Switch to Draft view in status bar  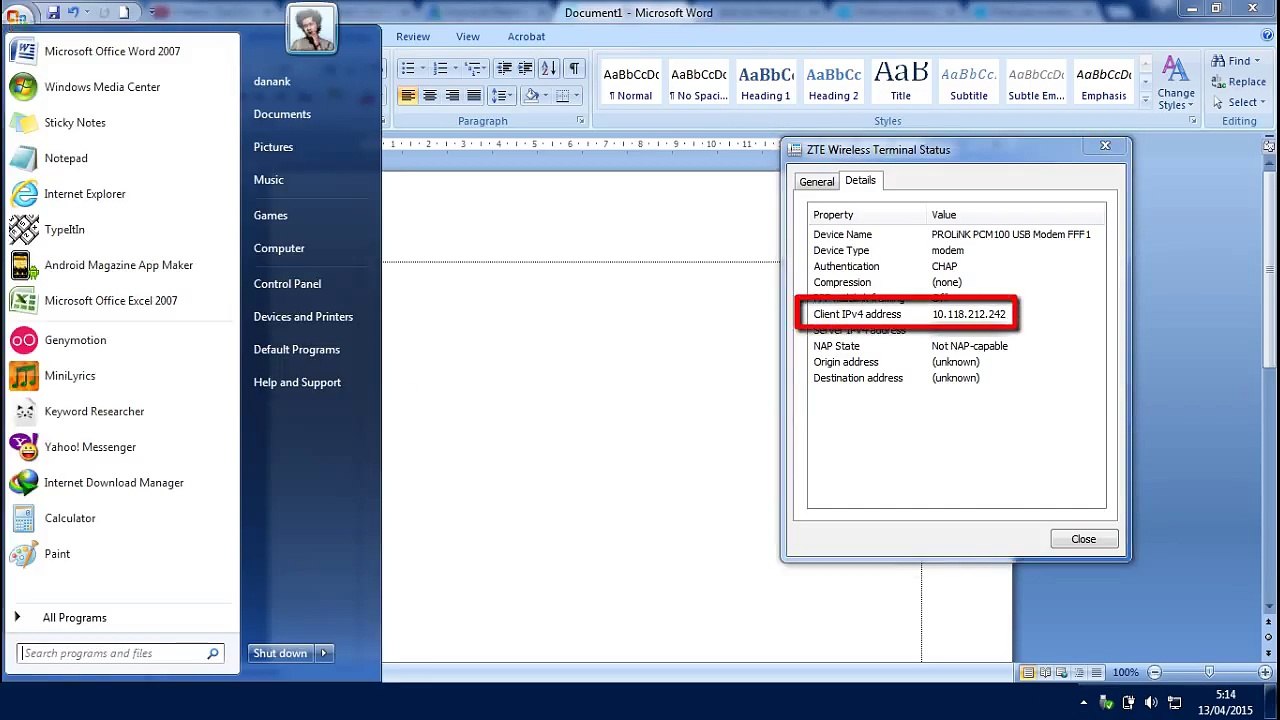coord(1096,672)
